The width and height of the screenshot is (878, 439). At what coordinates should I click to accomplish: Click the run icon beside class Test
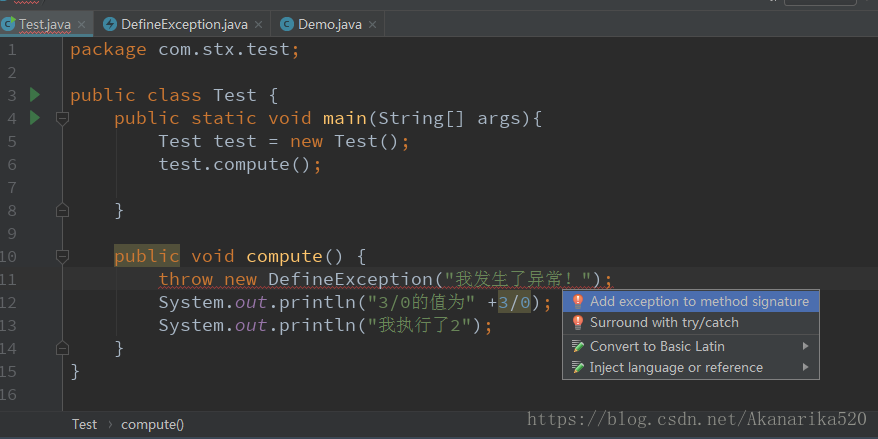pyautogui.click(x=35, y=95)
